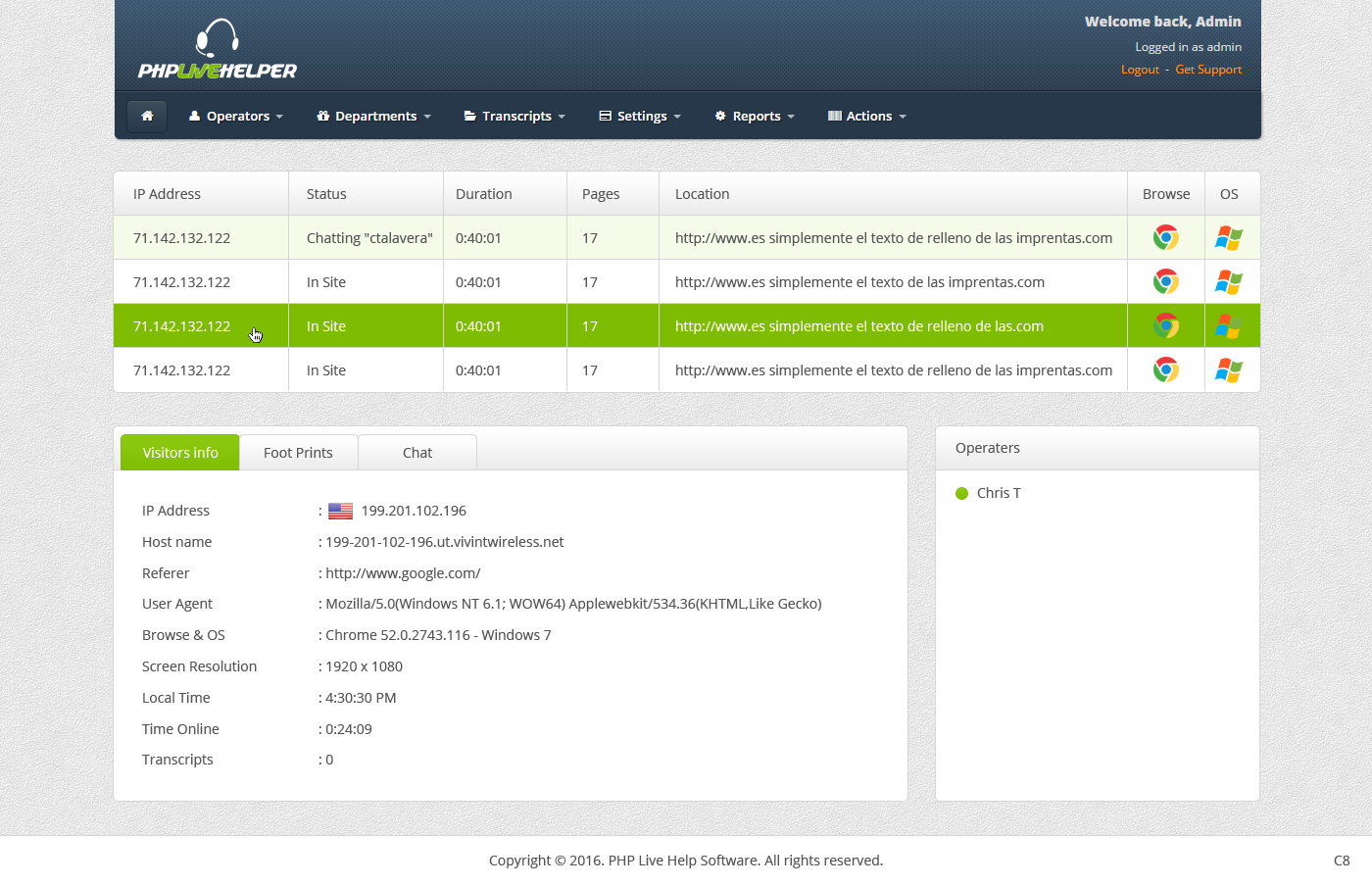Click the US flag next to 199.201.102.196

[x=340, y=511]
